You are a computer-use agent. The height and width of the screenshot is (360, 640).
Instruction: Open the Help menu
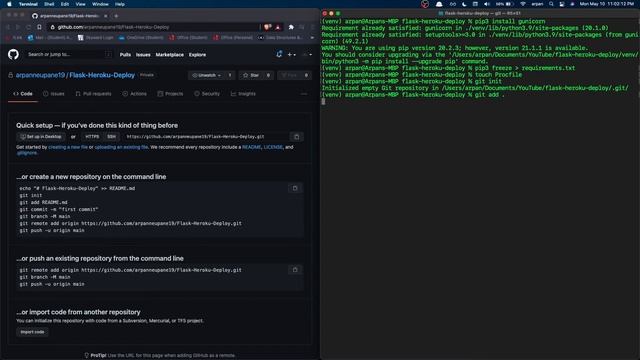120,4
